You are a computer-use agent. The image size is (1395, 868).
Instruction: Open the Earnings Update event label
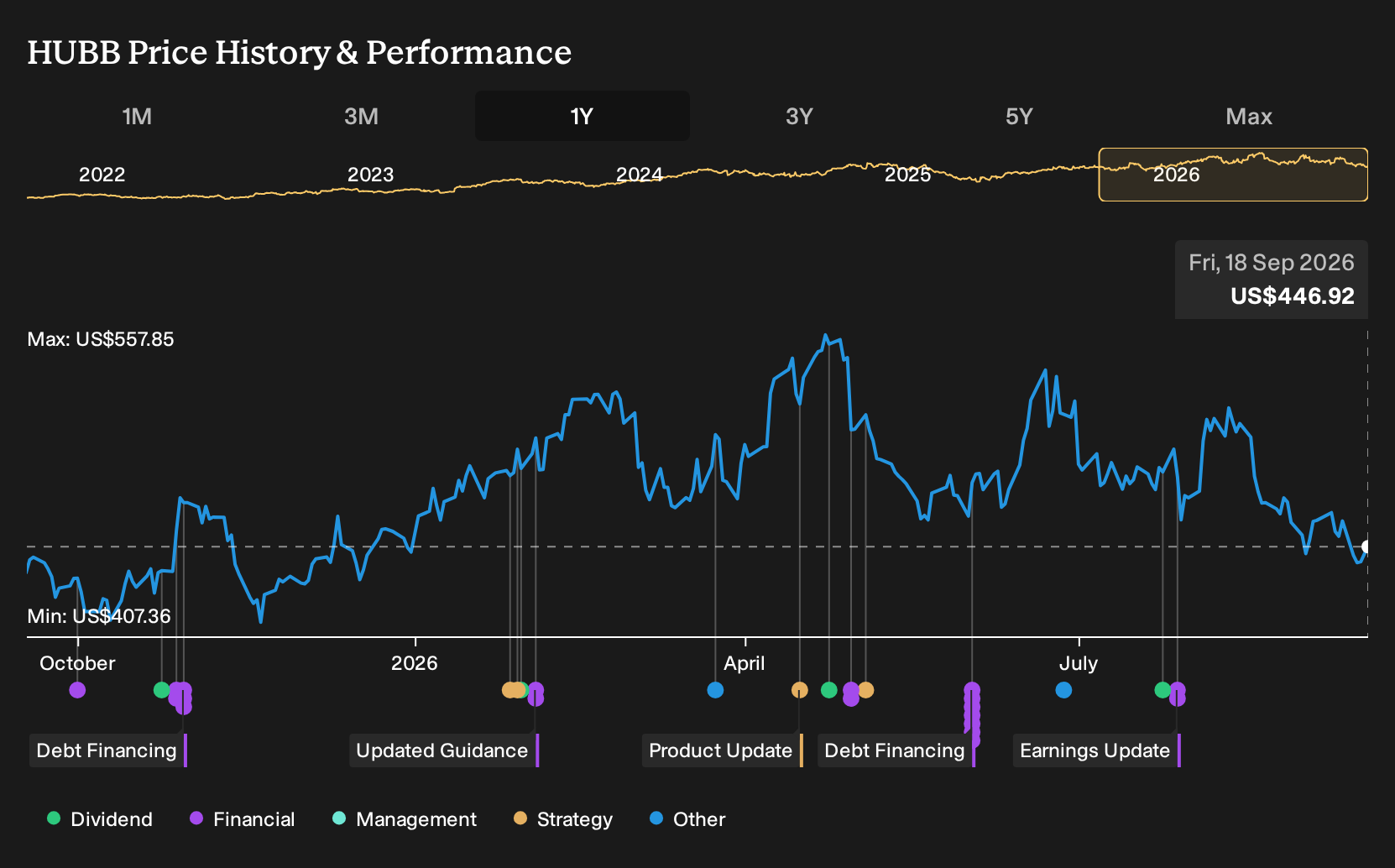tap(1095, 750)
